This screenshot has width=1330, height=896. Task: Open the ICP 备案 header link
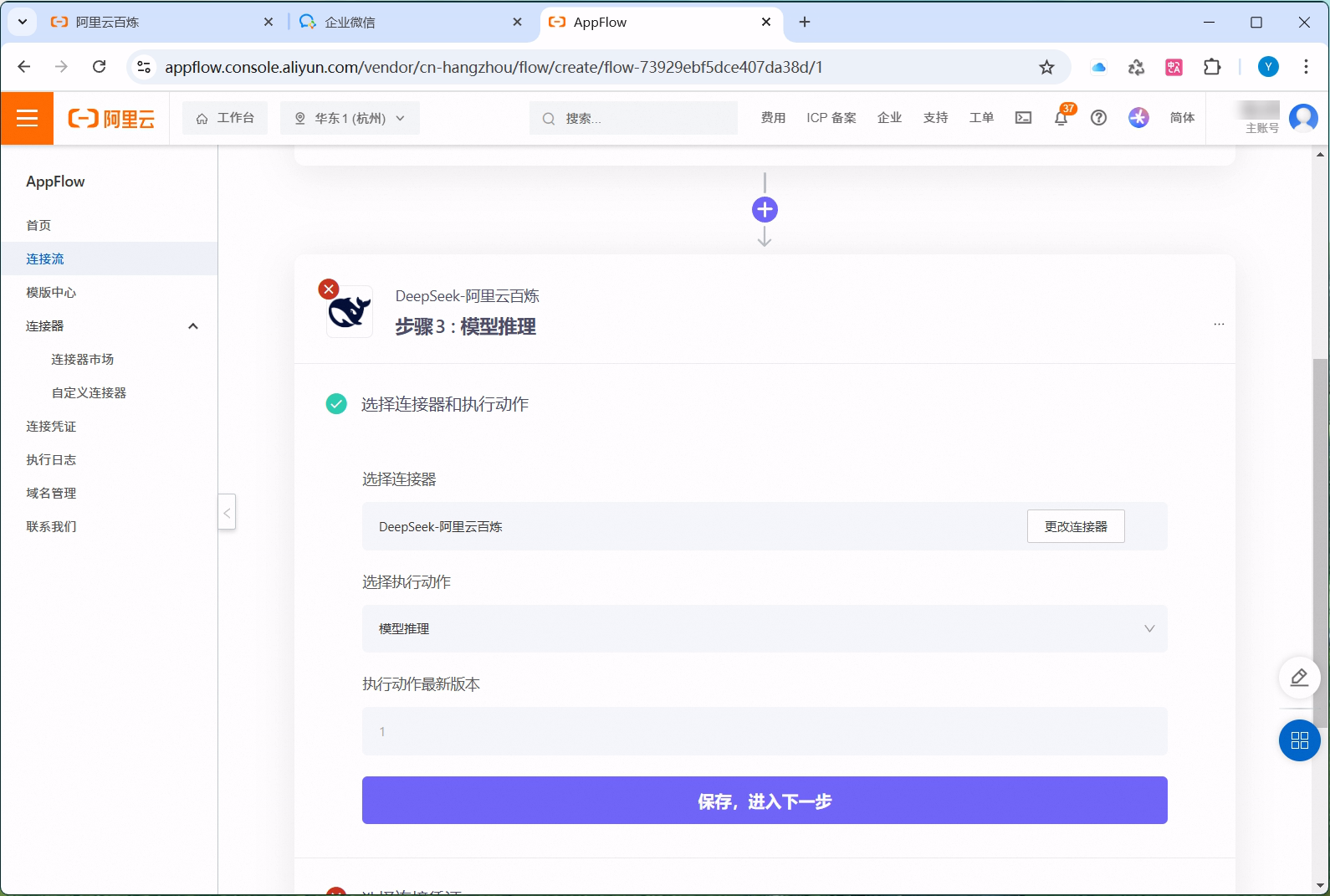831,118
